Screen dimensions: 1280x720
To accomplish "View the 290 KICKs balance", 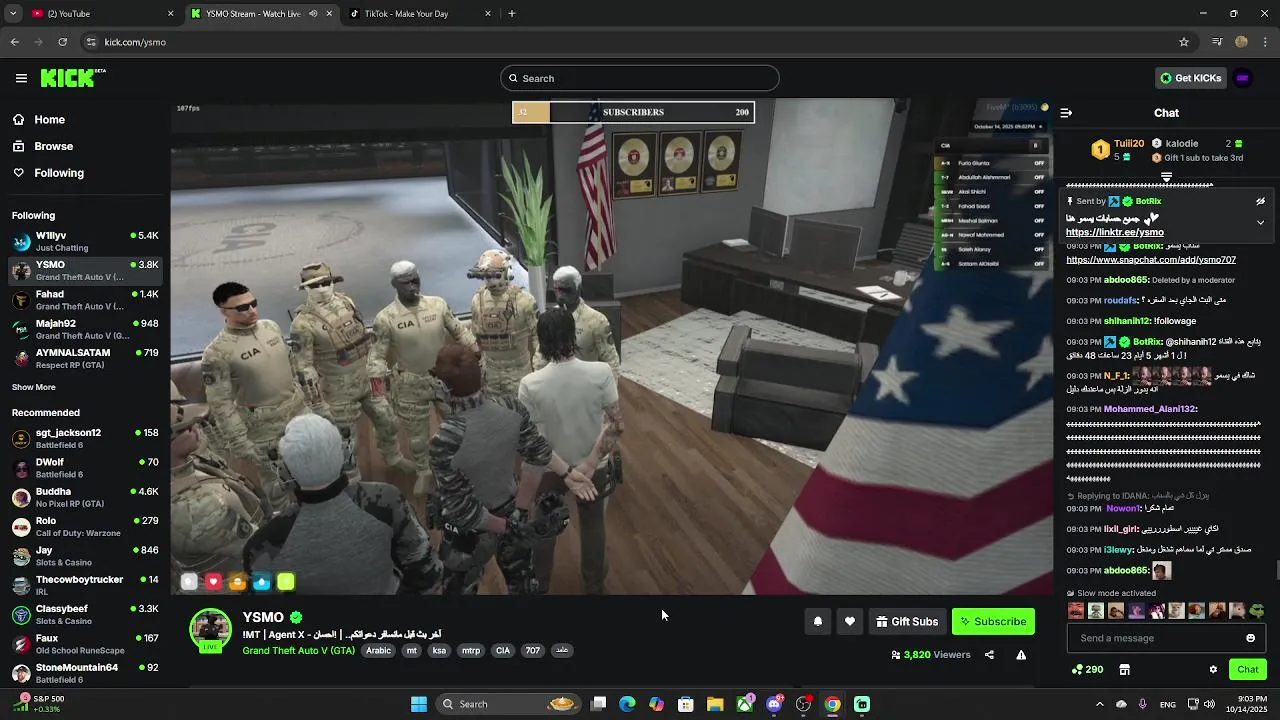I will point(1087,669).
